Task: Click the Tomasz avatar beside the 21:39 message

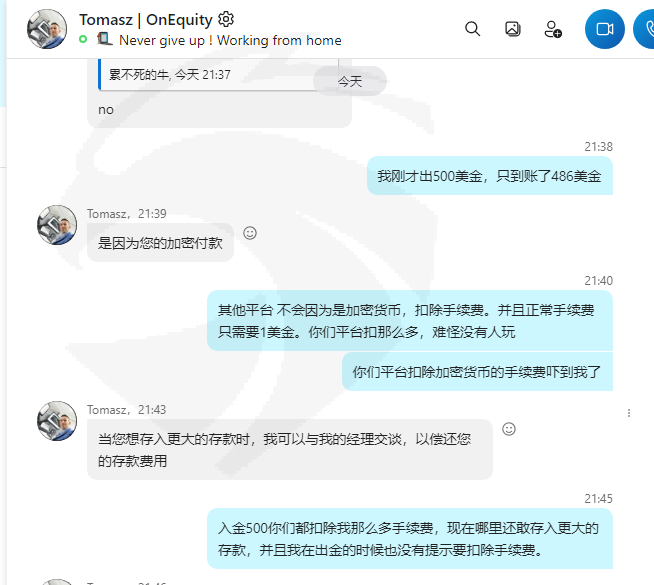Action: (57, 225)
